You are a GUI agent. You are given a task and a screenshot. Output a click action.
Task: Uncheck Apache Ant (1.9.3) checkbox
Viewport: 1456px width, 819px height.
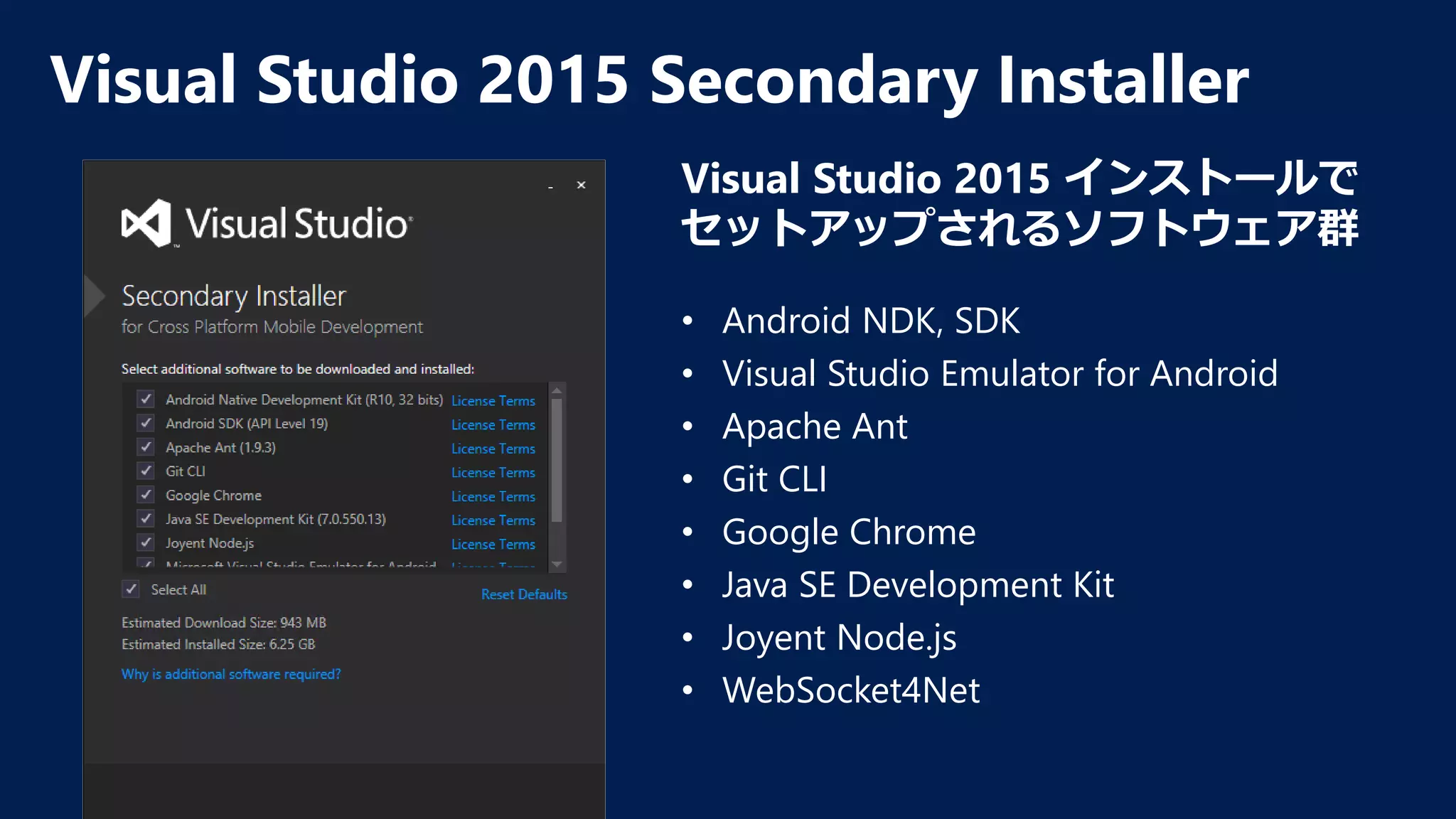click(146, 447)
